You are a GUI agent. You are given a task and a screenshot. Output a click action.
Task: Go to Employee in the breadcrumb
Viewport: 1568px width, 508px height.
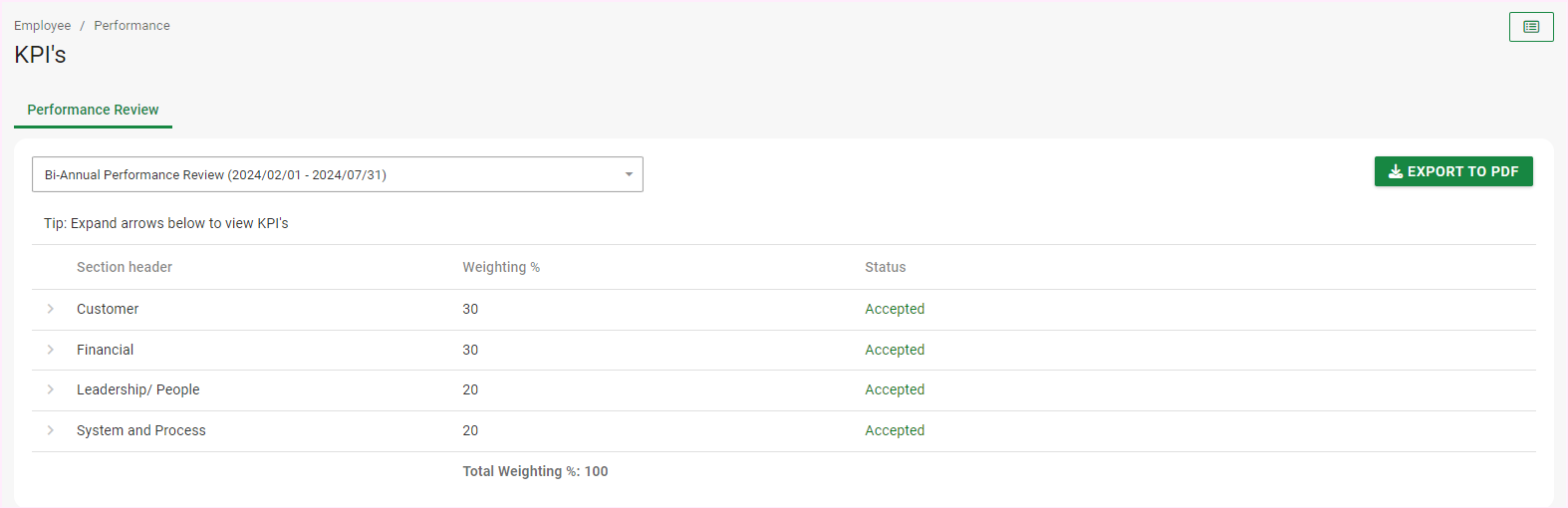click(x=43, y=26)
